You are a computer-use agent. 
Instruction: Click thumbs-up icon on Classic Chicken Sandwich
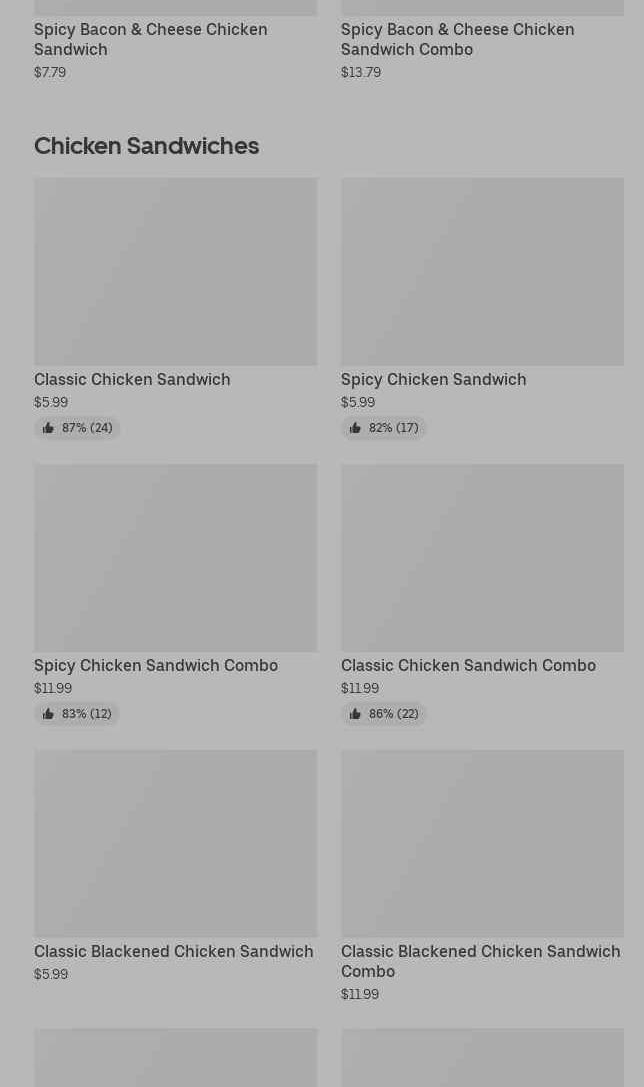(48, 428)
